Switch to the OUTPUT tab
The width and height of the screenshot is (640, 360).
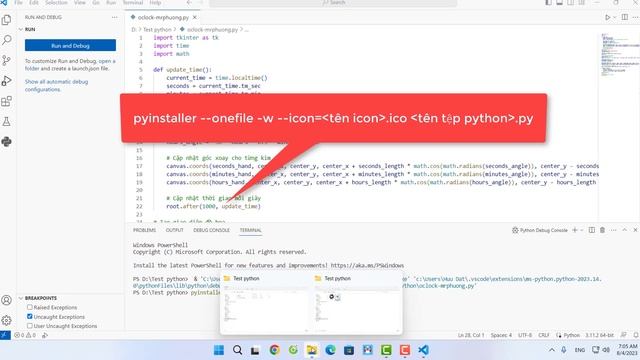click(175, 230)
